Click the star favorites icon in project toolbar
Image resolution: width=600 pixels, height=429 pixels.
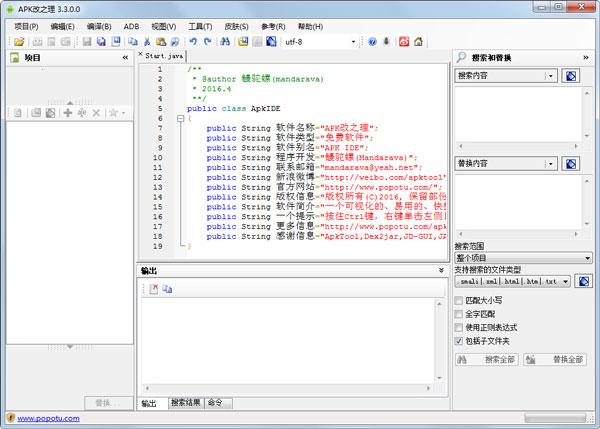point(113,113)
